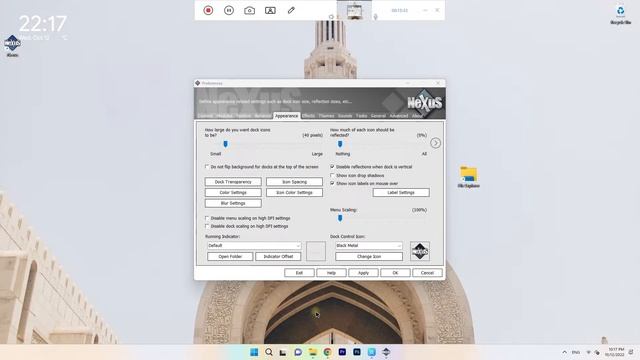Show hidden system tray icons

pos(564,352)
